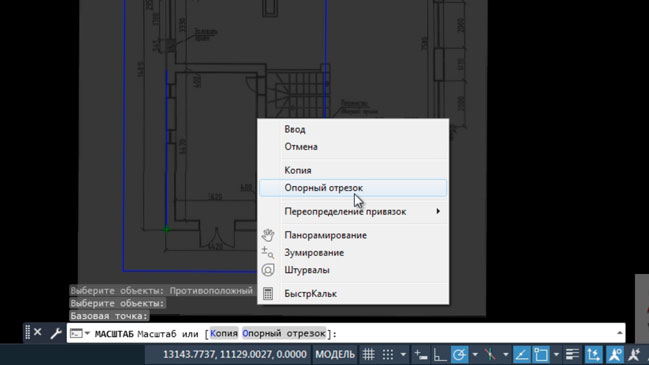Toggle annotation scale auto-add icon
Viewport: 649px width, 365px height.
tap(634, 354)
